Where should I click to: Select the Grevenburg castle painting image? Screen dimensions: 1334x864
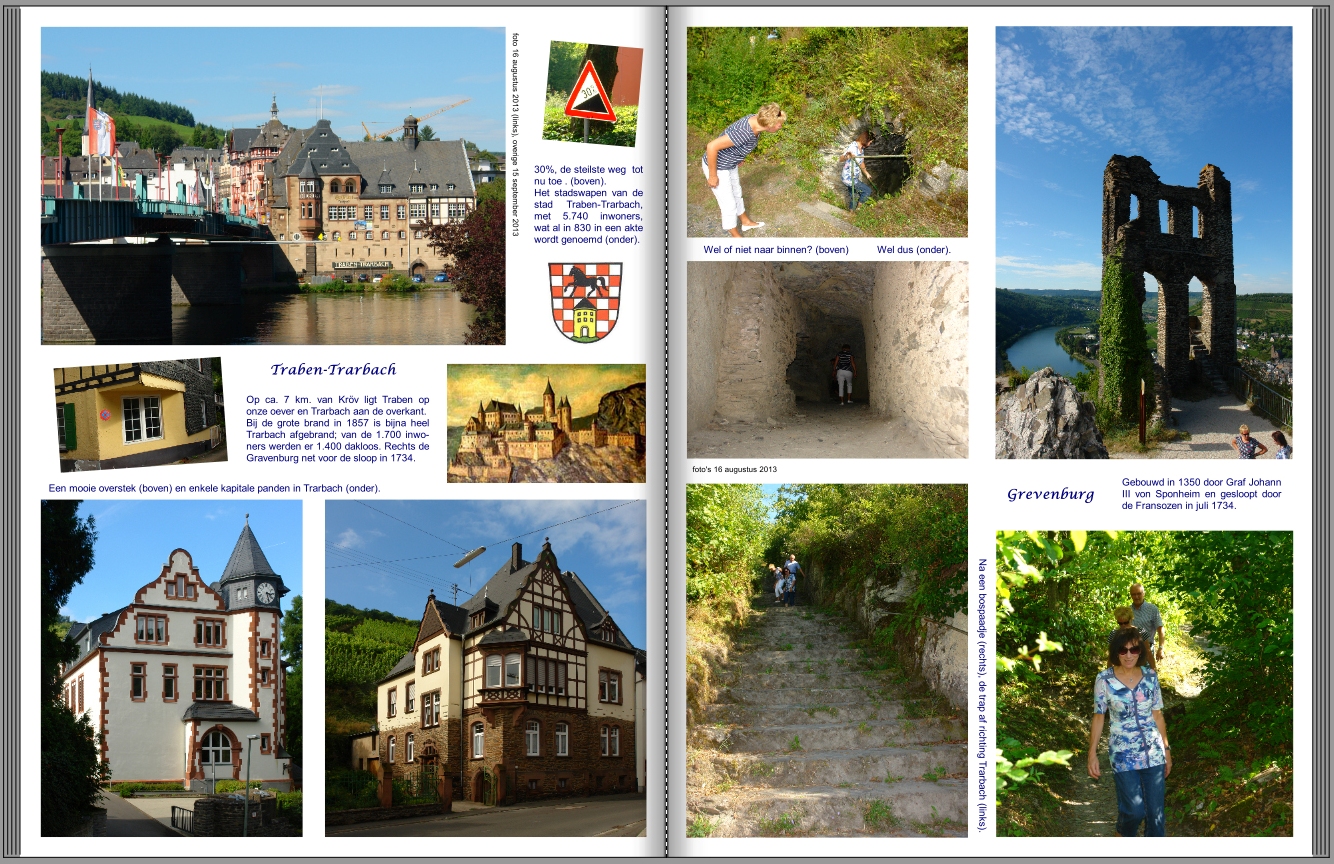(546, 423)
